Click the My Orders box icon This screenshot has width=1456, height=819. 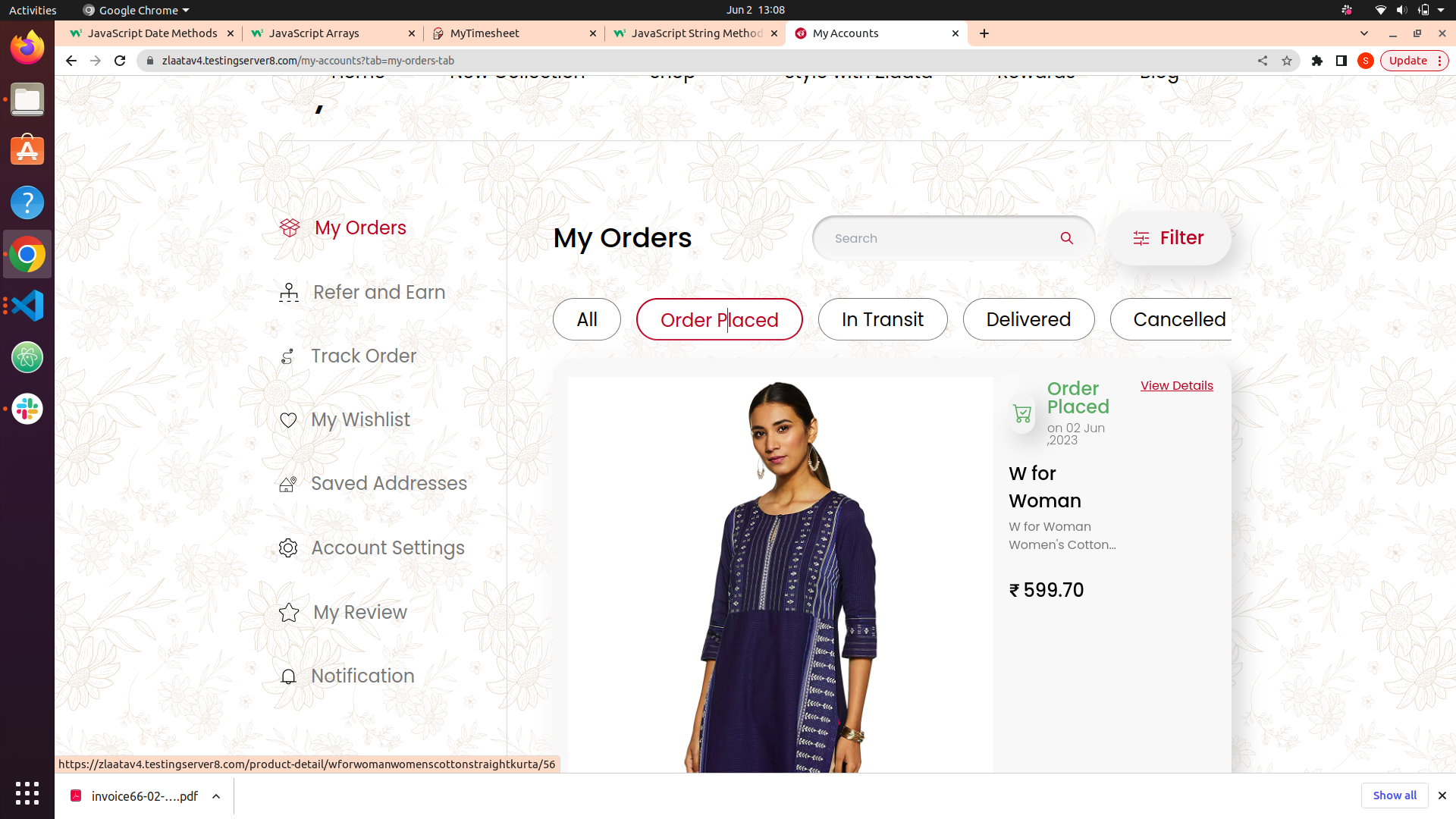[290, 227]
